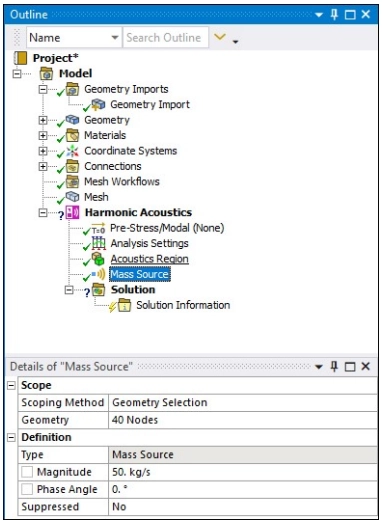Click the Search Outline field
The height and width of the screenshot is (526, 382).
click(165, 38)
